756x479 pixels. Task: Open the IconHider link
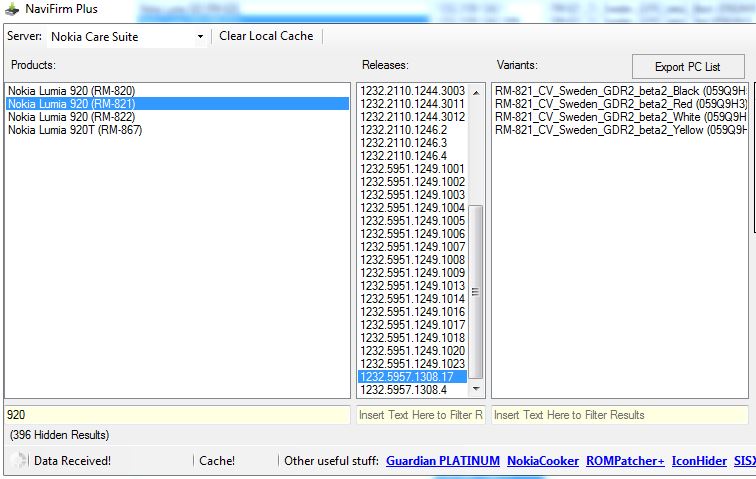[699, 461]
